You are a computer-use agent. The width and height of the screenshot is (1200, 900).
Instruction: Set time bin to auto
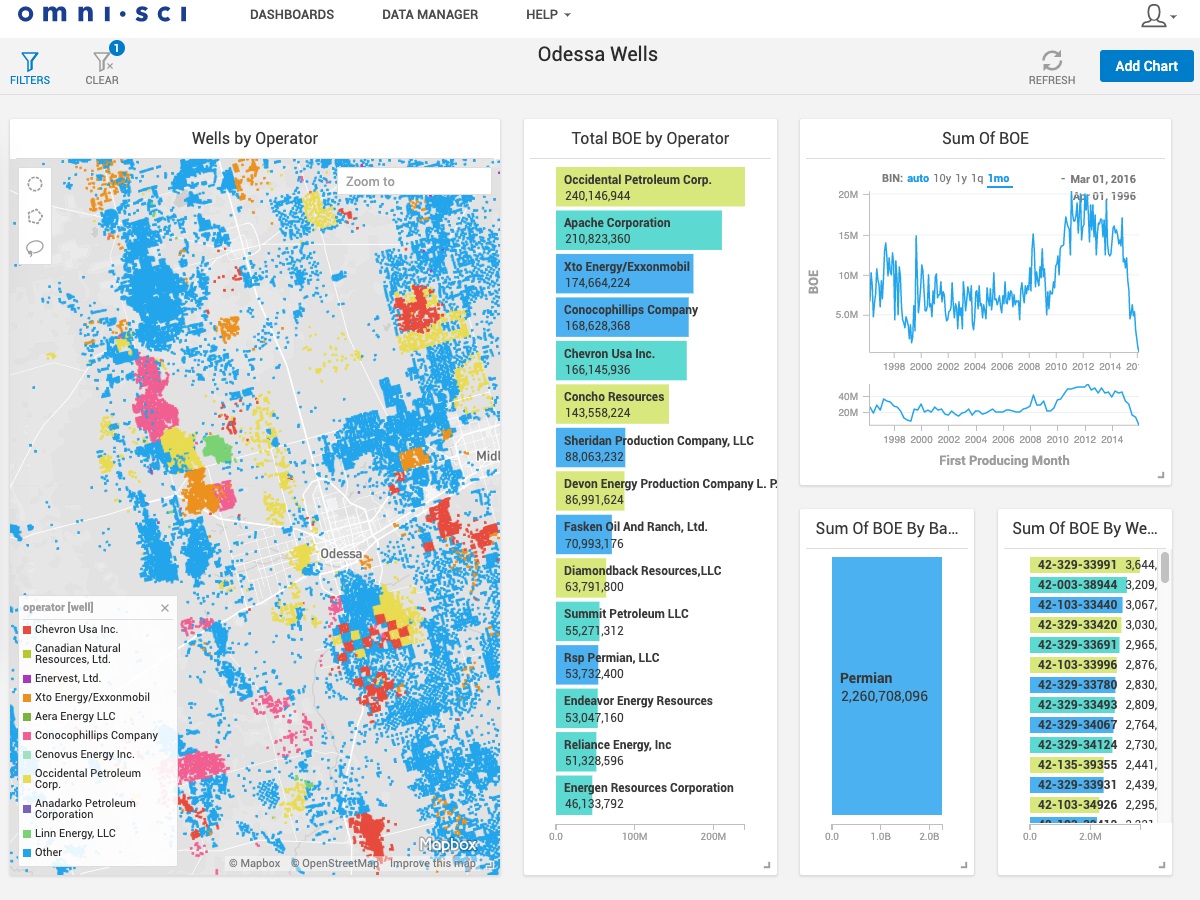pos(918,179)
